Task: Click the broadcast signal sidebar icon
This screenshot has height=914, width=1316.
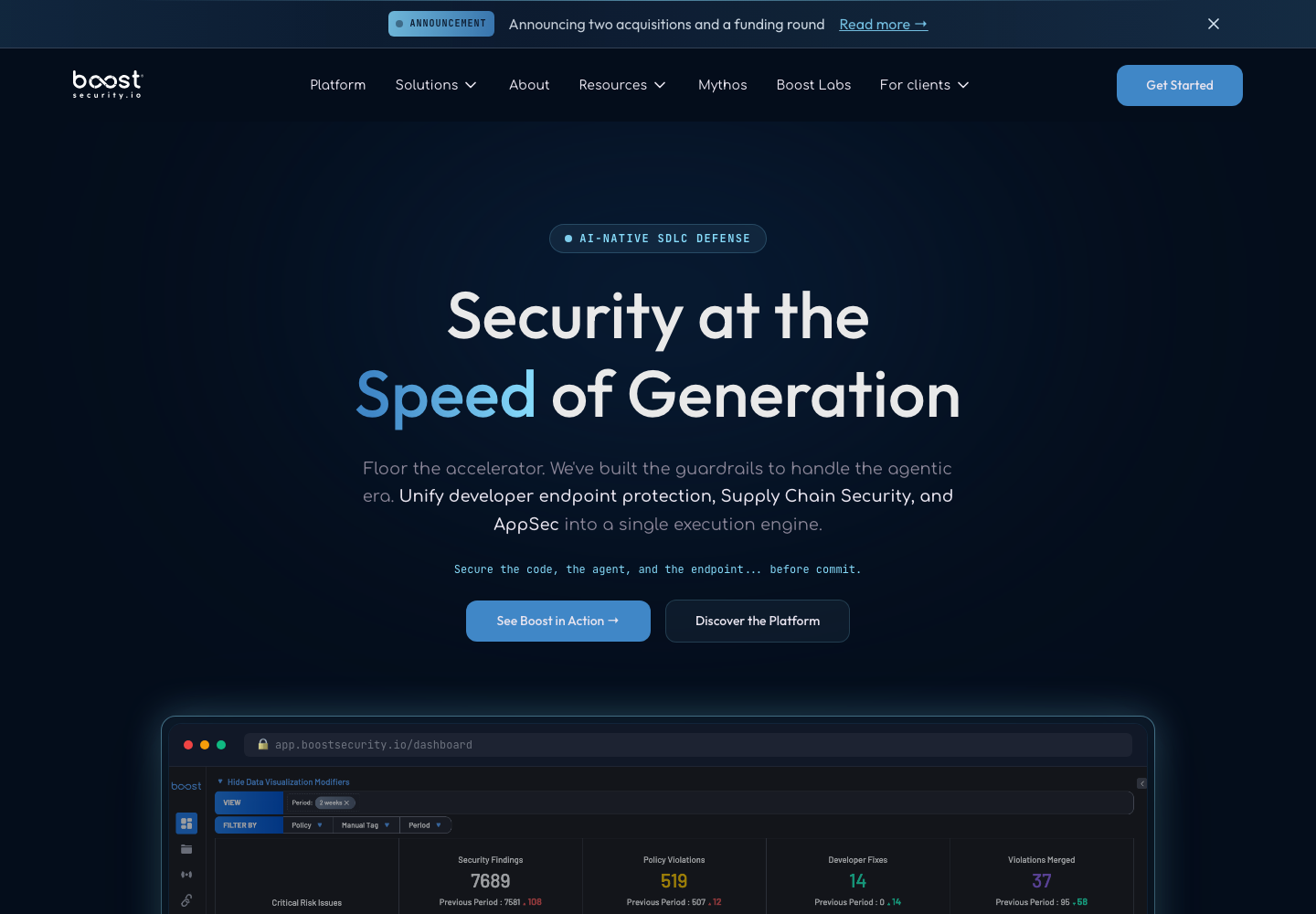Action: pos(186,875)
